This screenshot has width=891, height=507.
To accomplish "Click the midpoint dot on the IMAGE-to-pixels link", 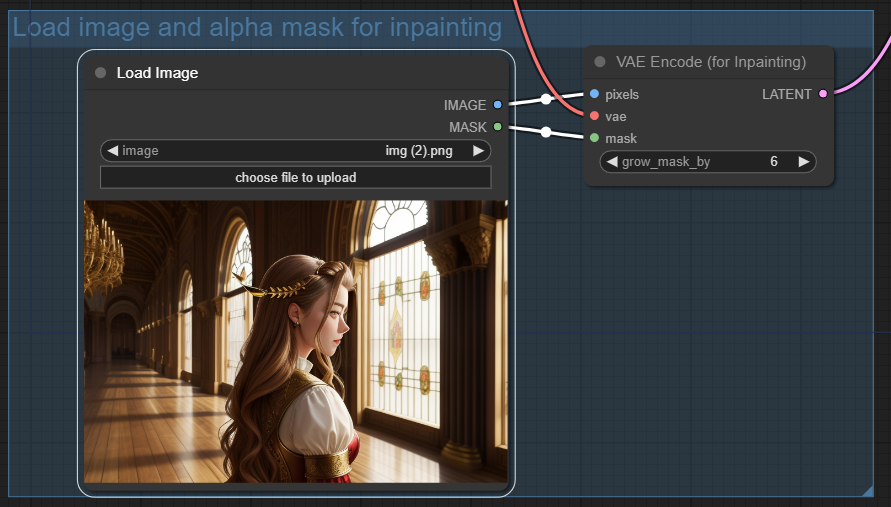I will (x=546, y=99).
